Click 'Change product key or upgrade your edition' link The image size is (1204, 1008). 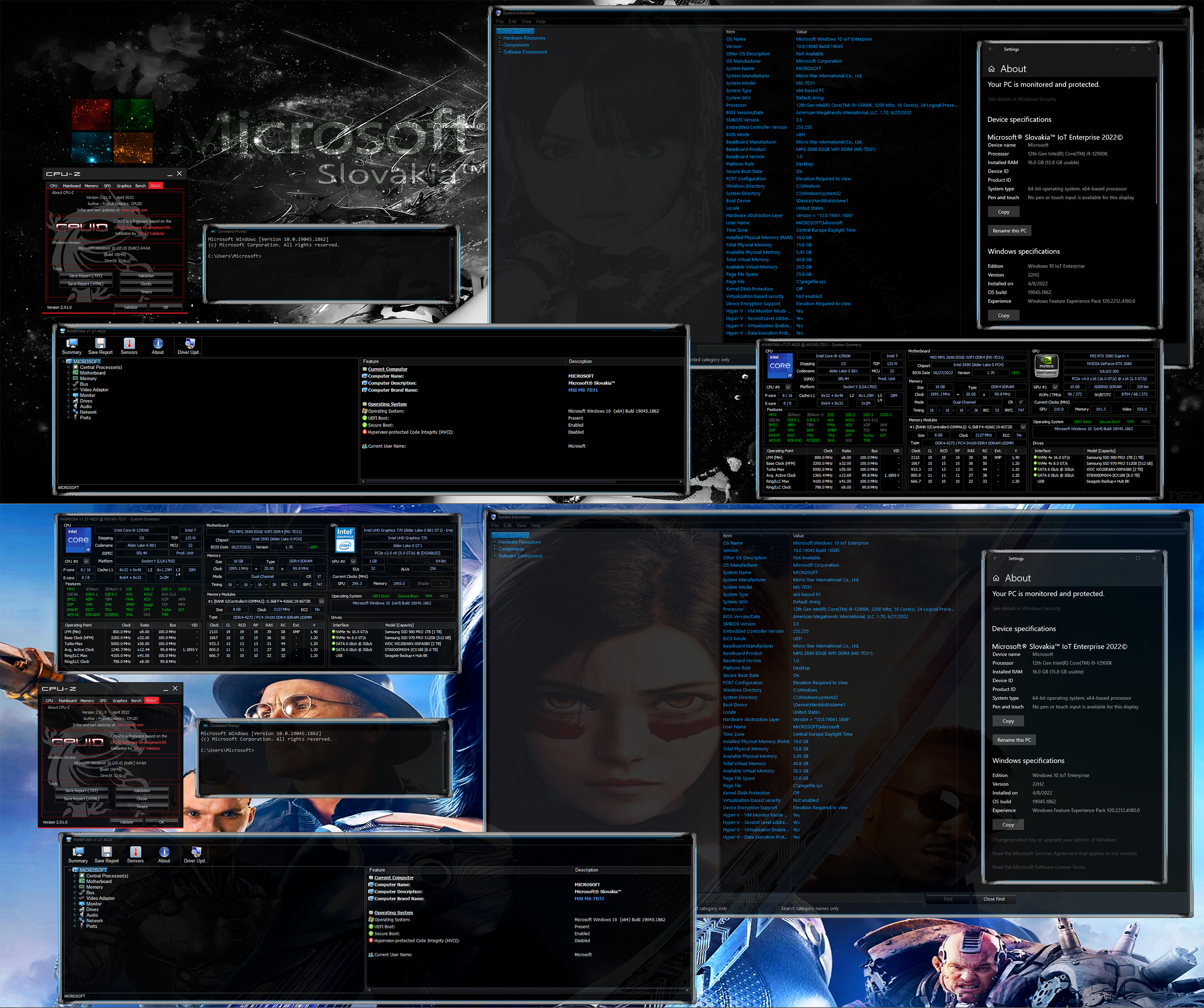pos(1054,840)
